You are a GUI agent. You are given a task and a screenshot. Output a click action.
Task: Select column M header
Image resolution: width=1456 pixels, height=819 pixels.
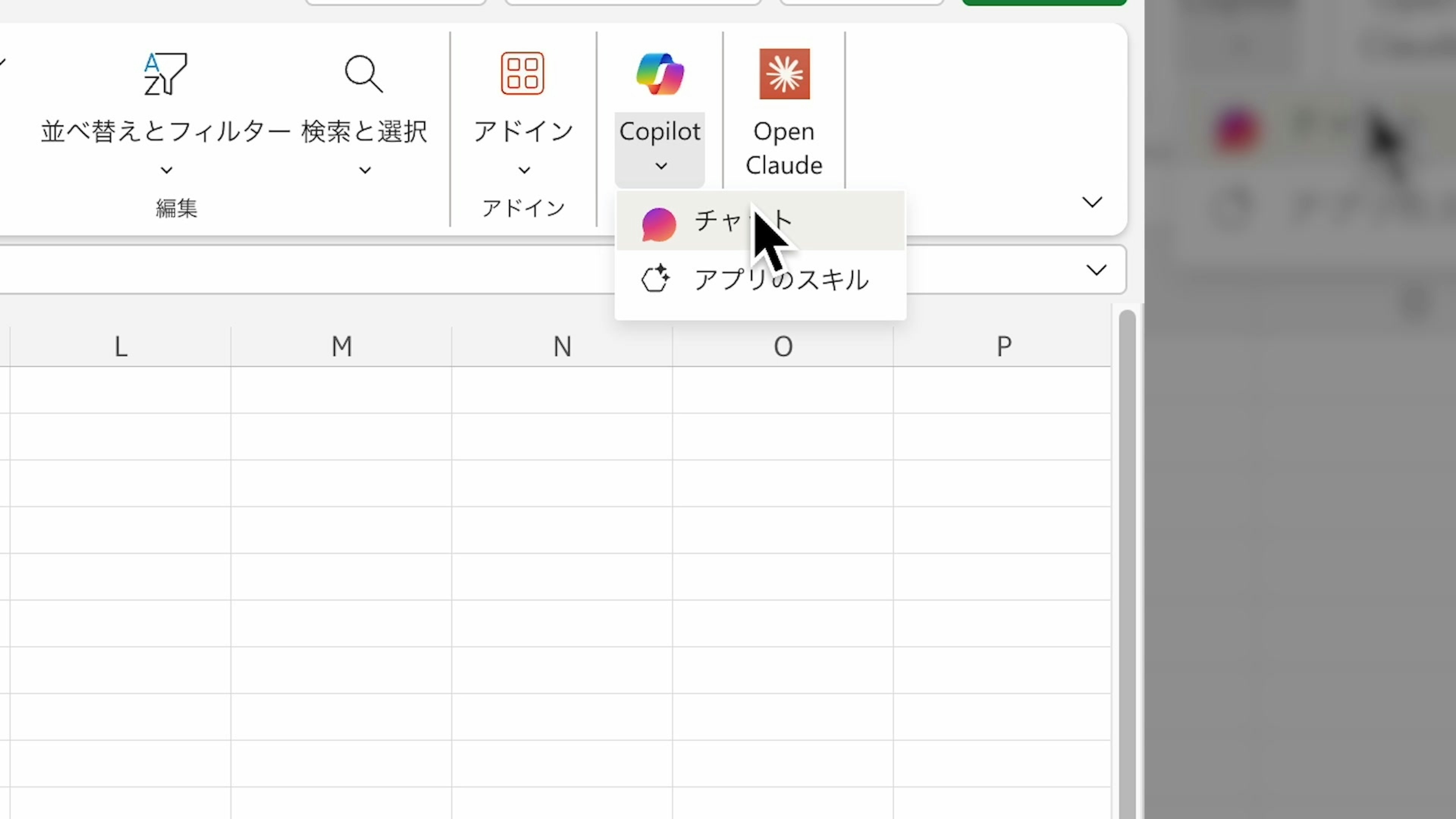(341, 347)
